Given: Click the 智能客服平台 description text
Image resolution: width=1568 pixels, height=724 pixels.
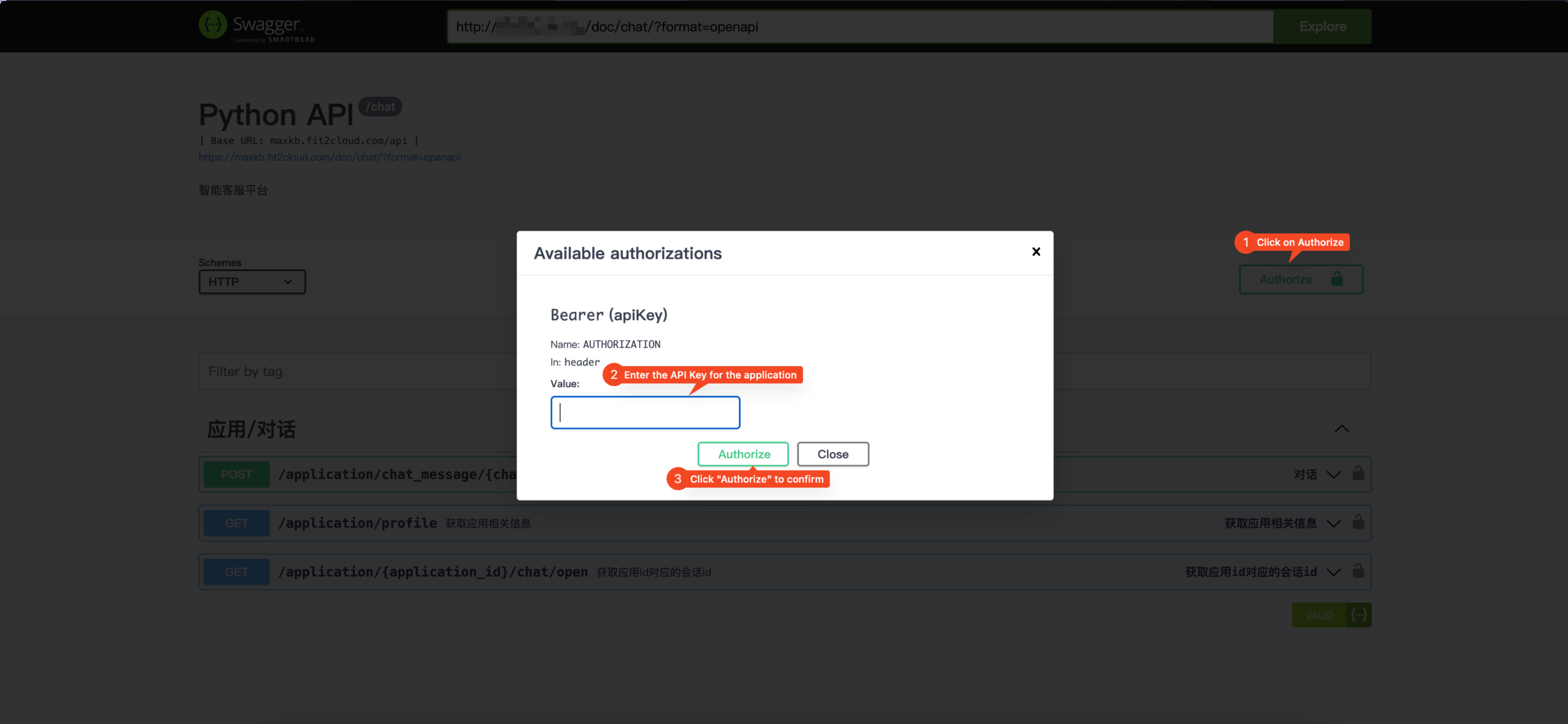Looking at the screenshot, I should pos(233,190).
